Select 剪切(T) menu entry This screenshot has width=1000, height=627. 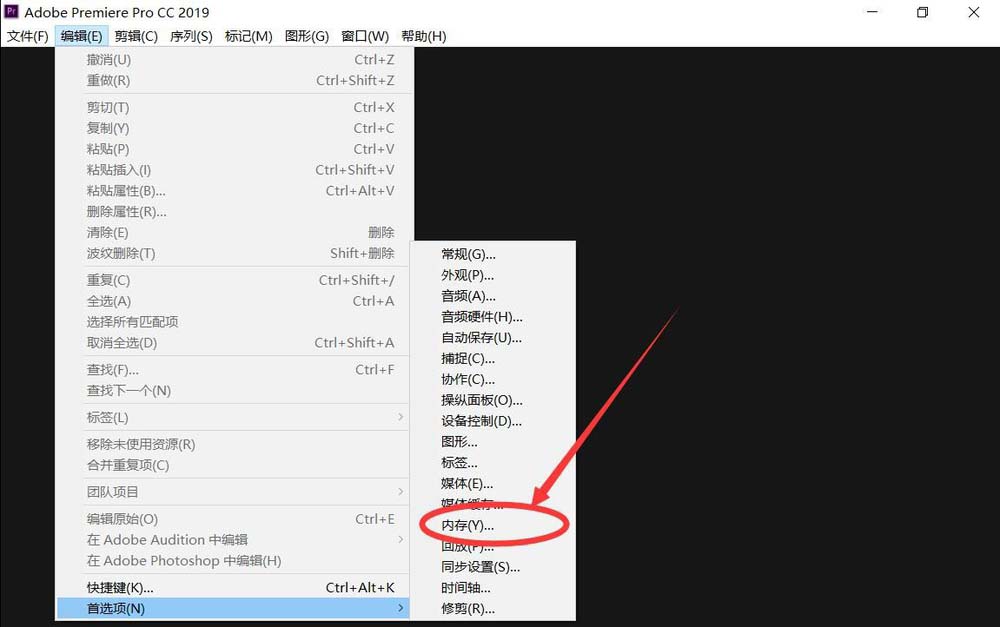[233, 107]
